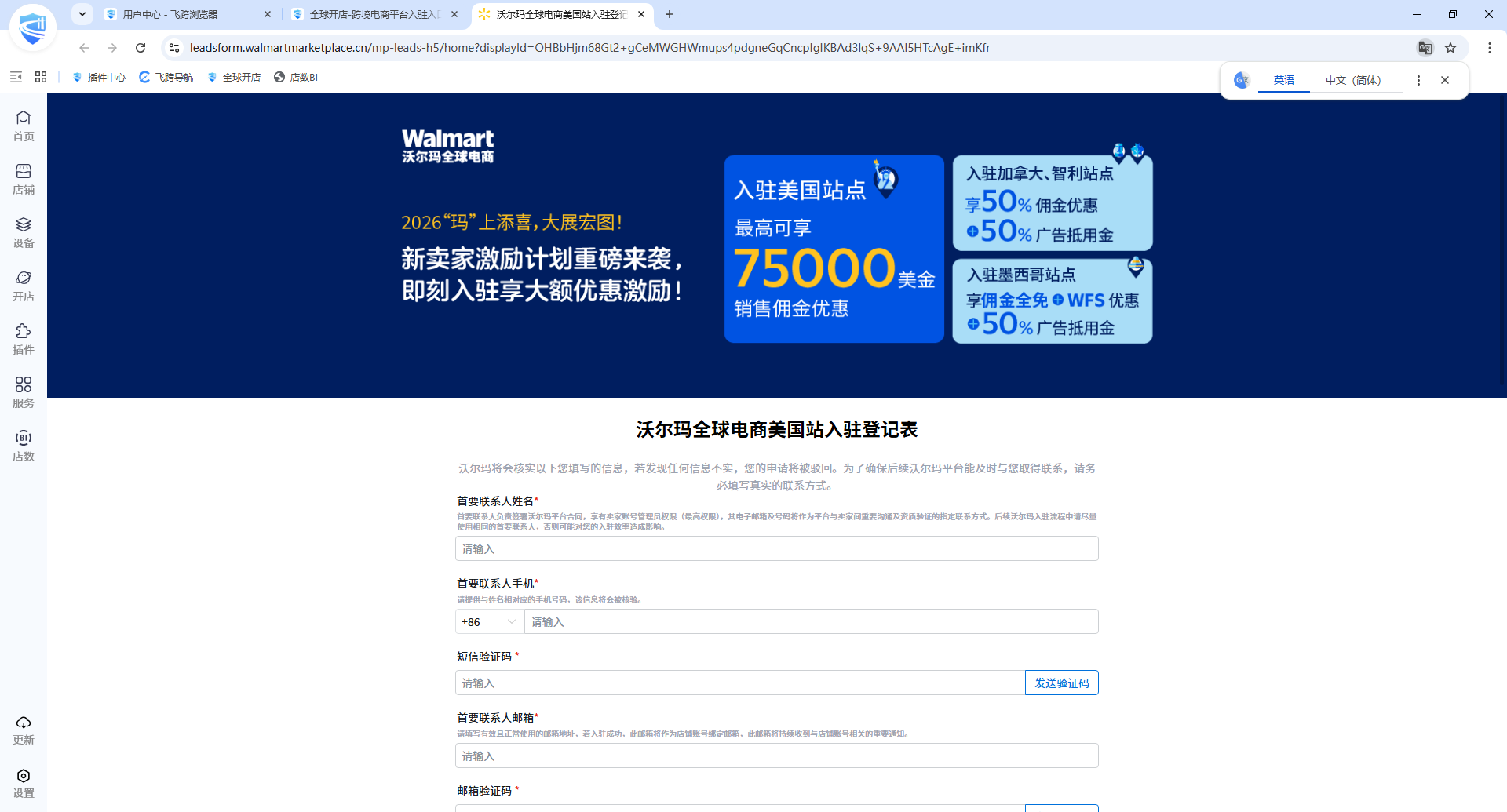Switch to 全球开店-跨境电商平台入驻 tab
Image resolution: width=1507 pixels, height=812 pixels.
pyautogui.click(x=375, y=14)
